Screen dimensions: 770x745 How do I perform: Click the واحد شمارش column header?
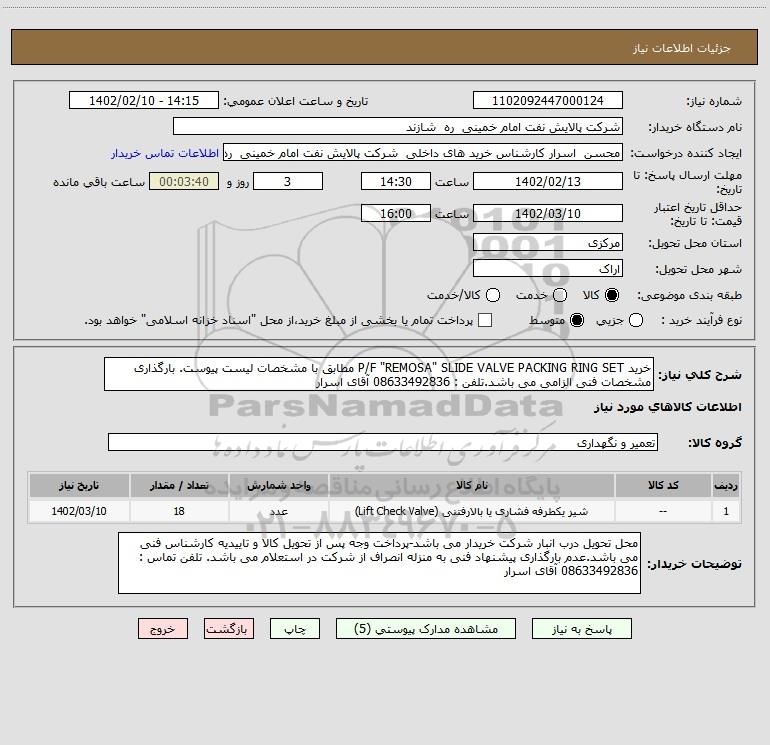pyautogui.click(x=278, y=485)
